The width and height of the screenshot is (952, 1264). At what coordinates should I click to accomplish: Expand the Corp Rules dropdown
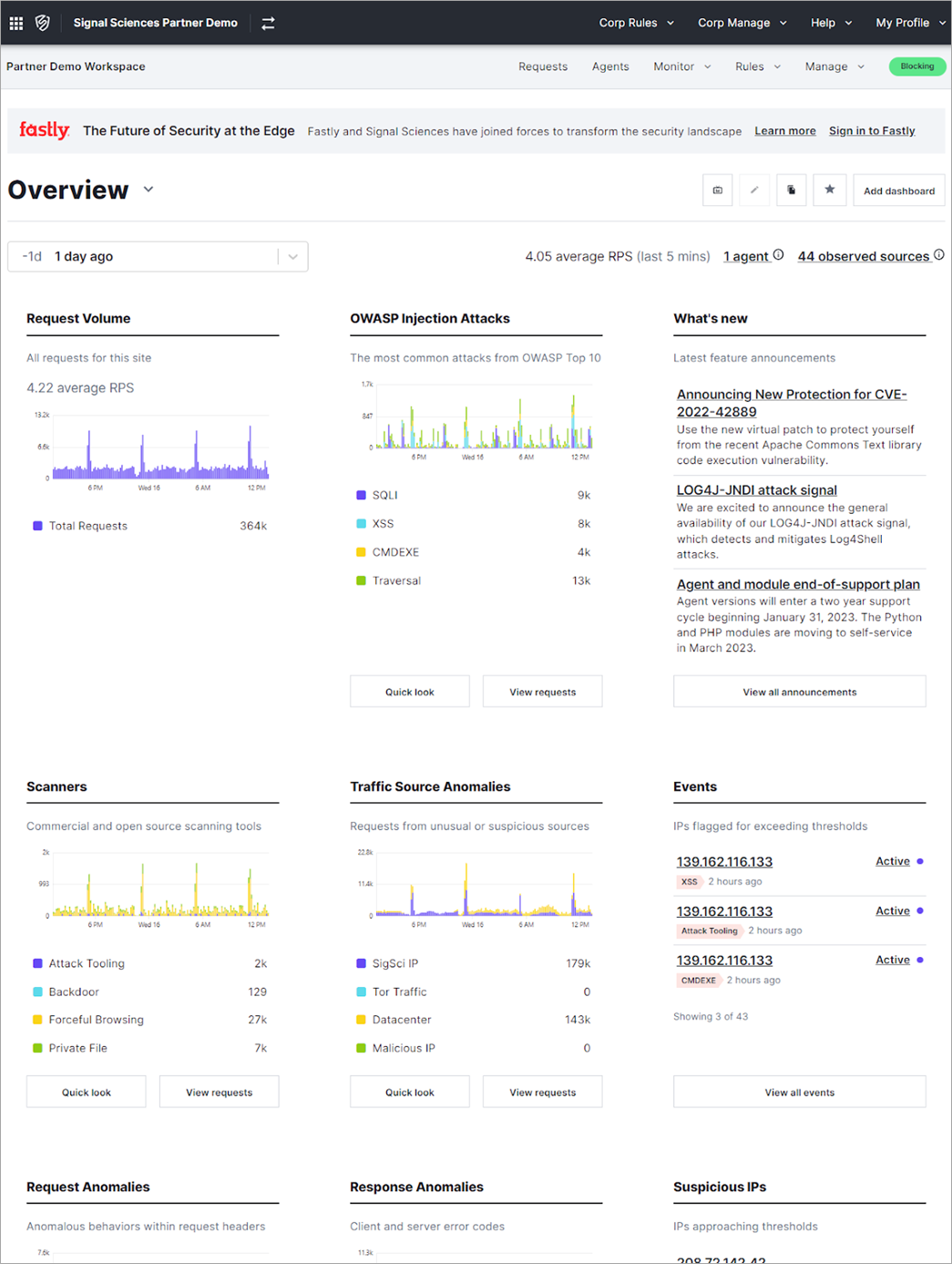click(x=637, y=23)
